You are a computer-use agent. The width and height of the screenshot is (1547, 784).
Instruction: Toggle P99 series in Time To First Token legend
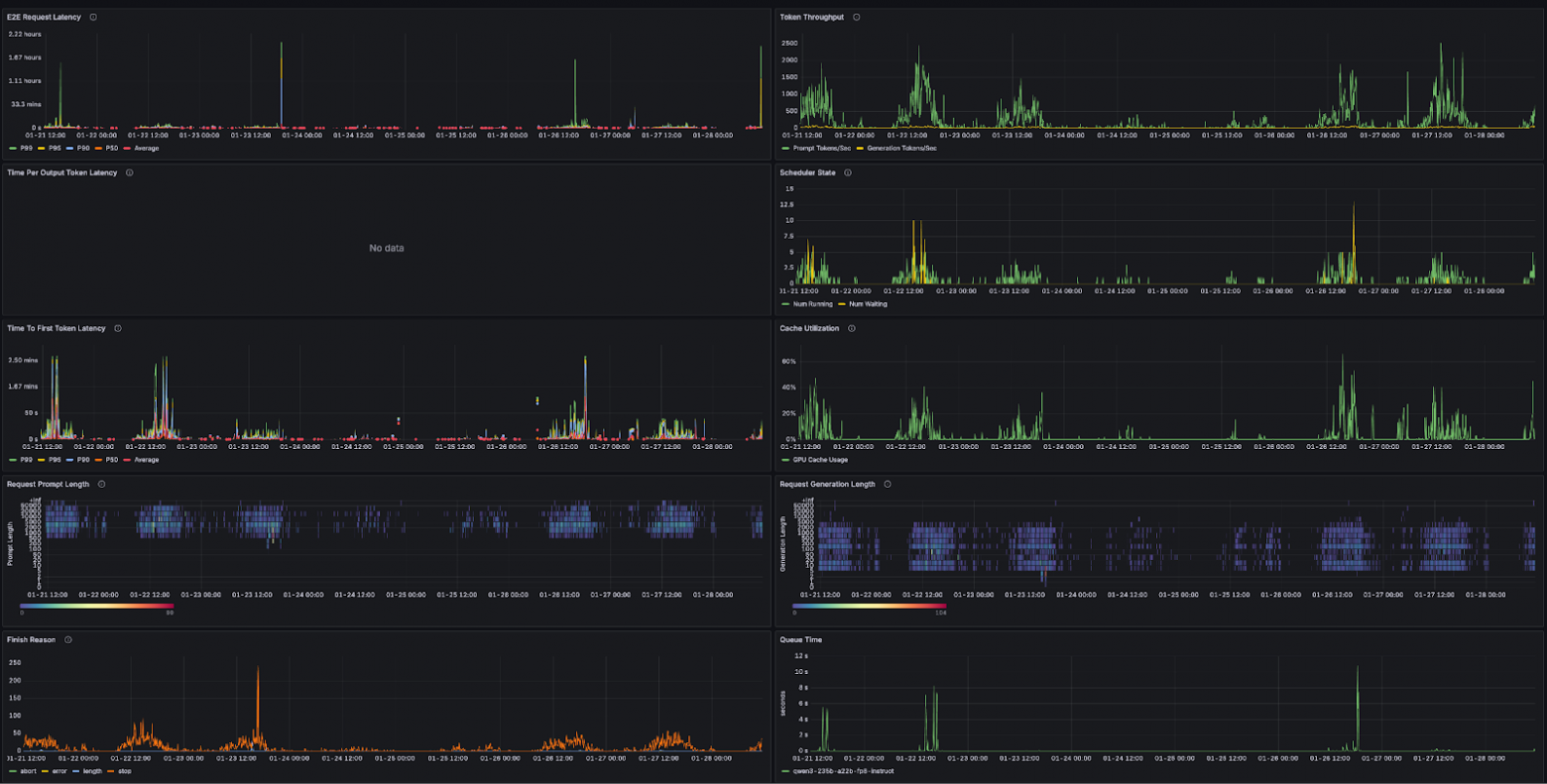pos(20,460)
